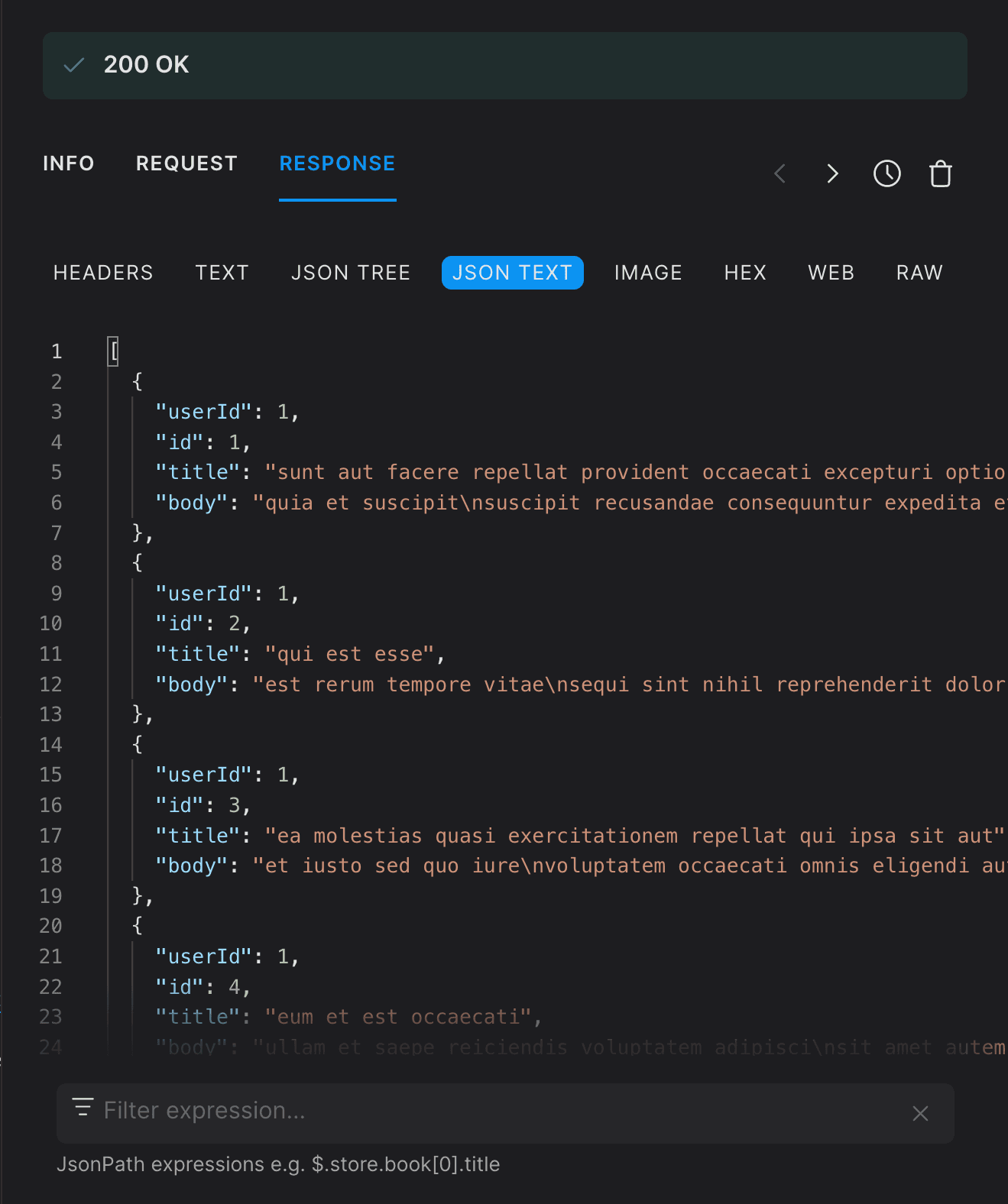
Task: Open the WEB view
Action: coord(831,273)
